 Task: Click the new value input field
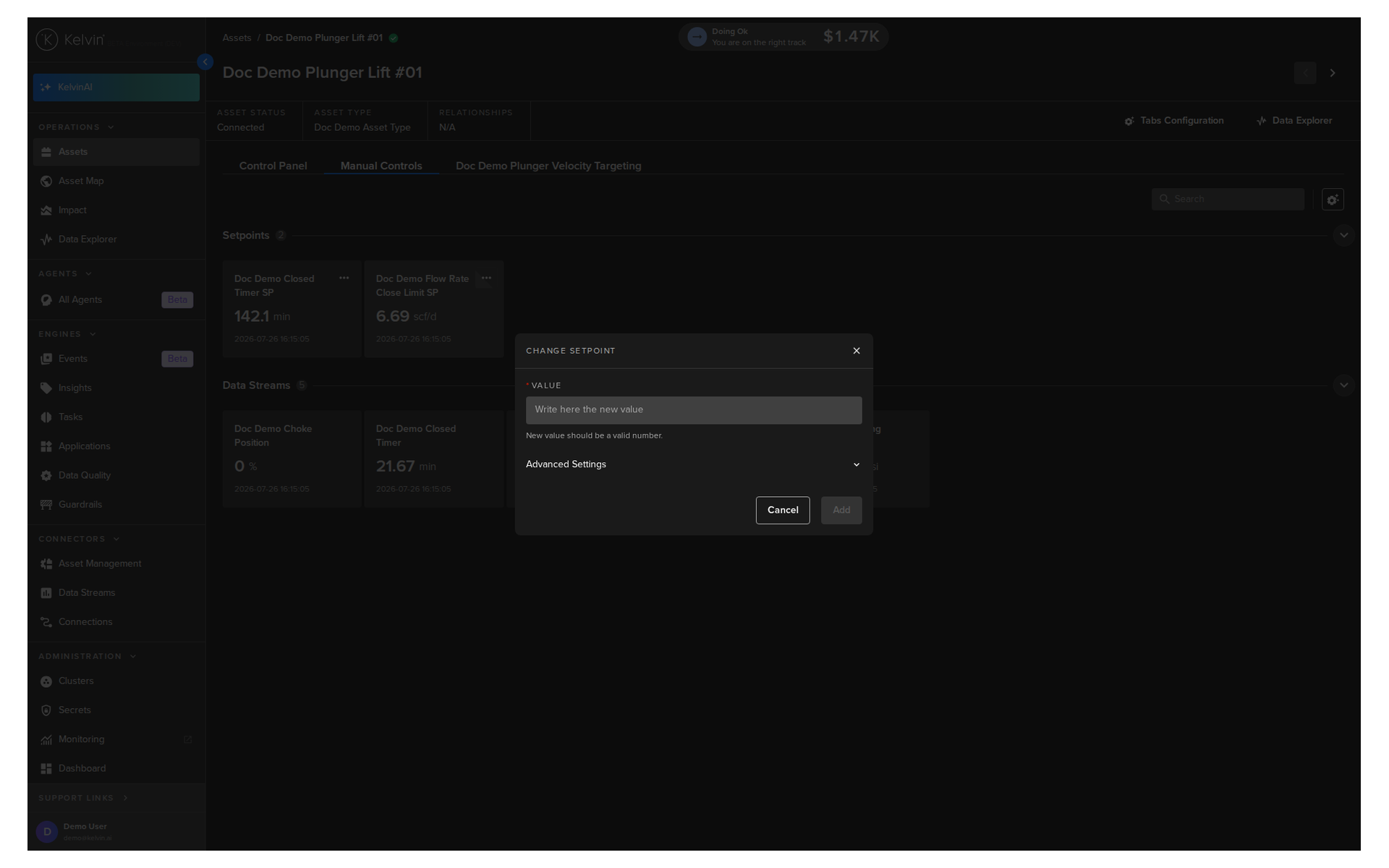click(x=694, y=410)
